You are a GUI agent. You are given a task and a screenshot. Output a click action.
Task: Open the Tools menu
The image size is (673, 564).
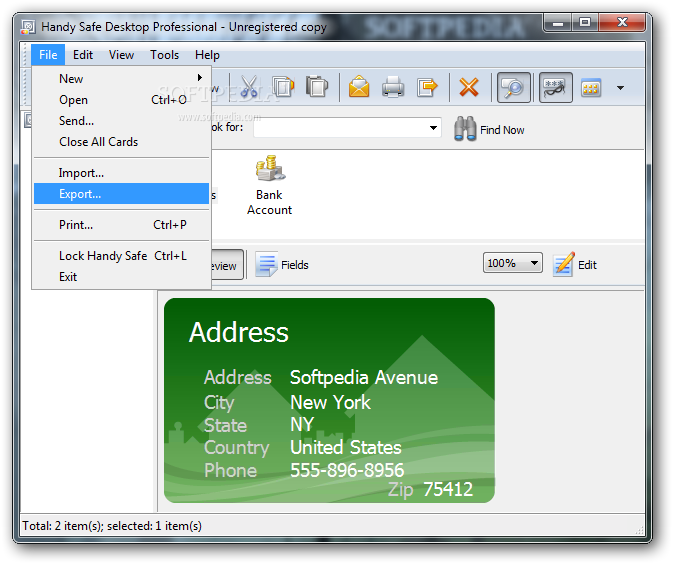pos(164,55)
